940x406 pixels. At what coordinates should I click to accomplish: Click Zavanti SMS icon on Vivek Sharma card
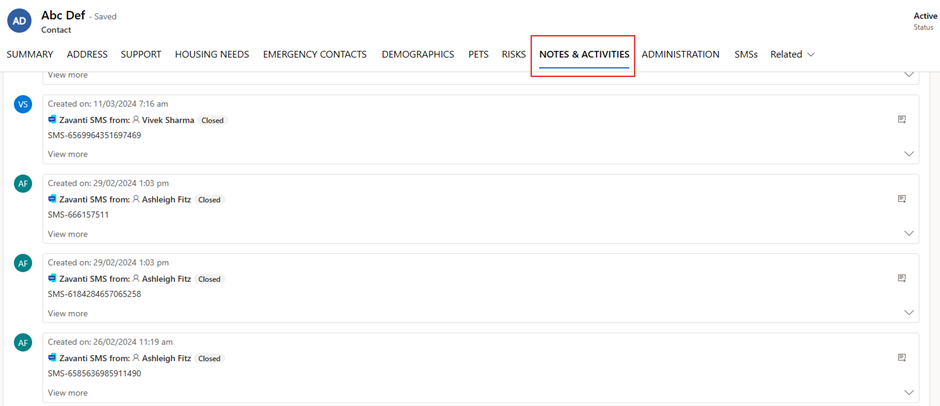tap(52, 119)
